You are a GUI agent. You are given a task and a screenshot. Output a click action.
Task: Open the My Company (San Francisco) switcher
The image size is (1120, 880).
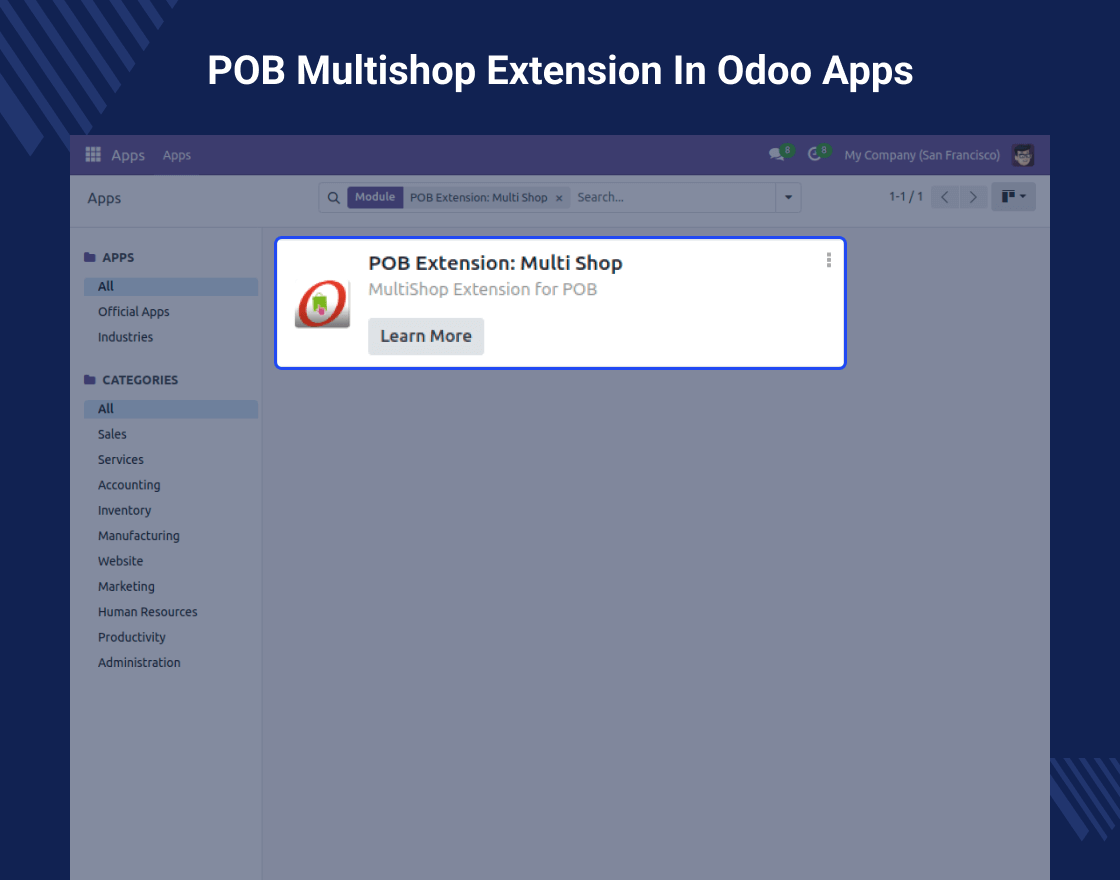tap(922, 155)
